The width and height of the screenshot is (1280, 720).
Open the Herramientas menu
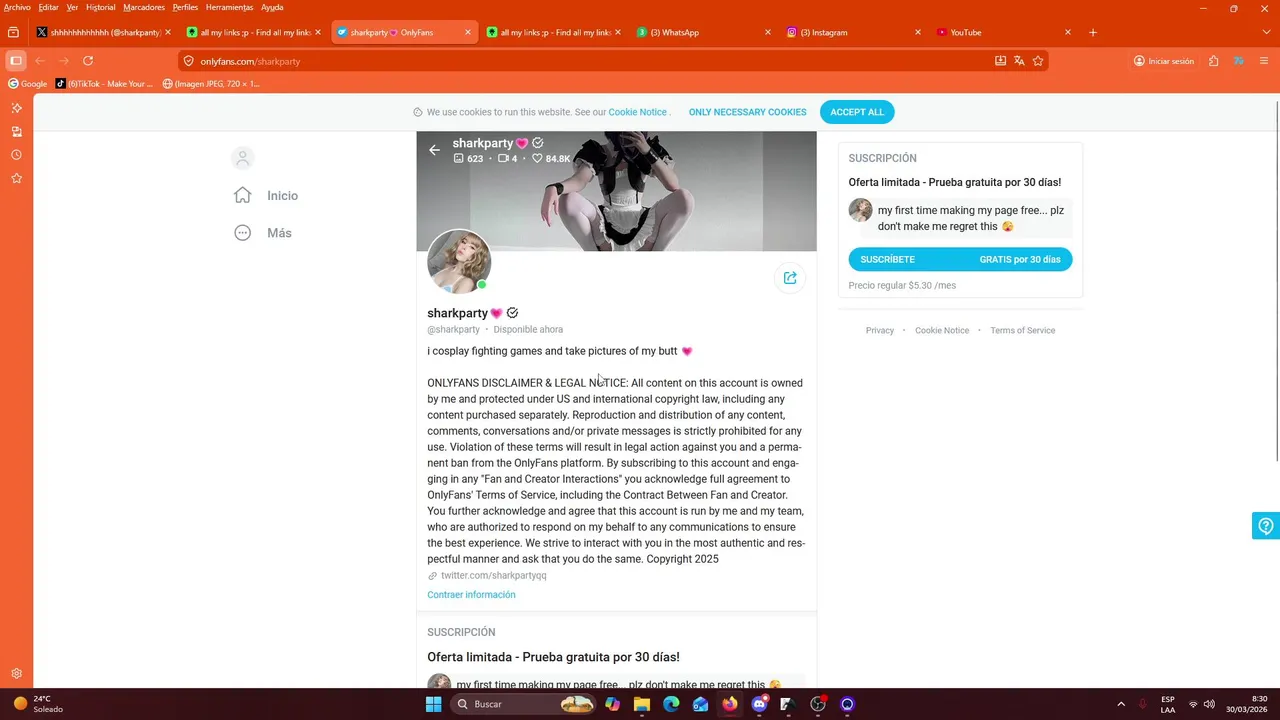229,7
